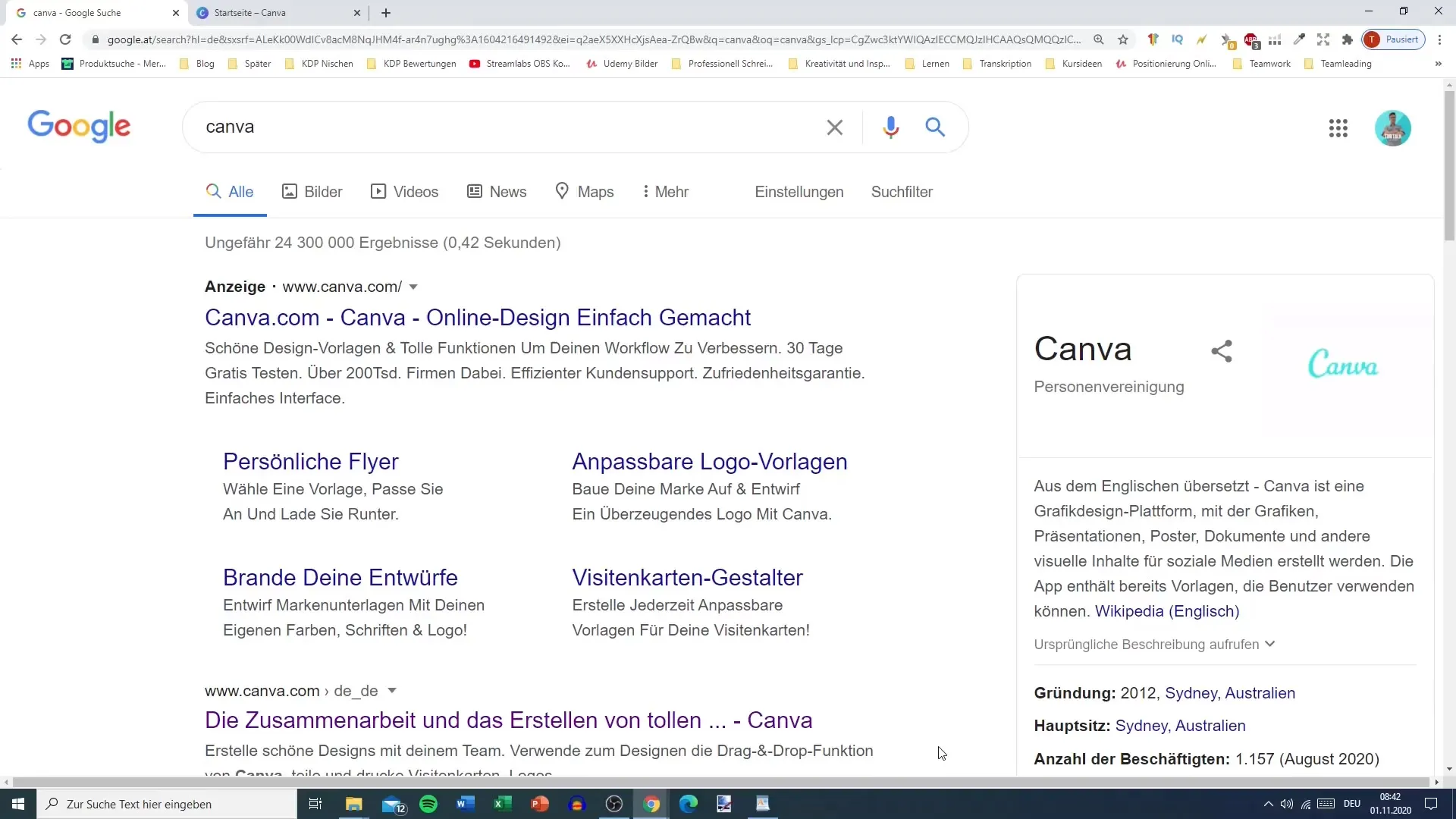Open Suchfilter
1456x819 pixels.
pos(902,192)
